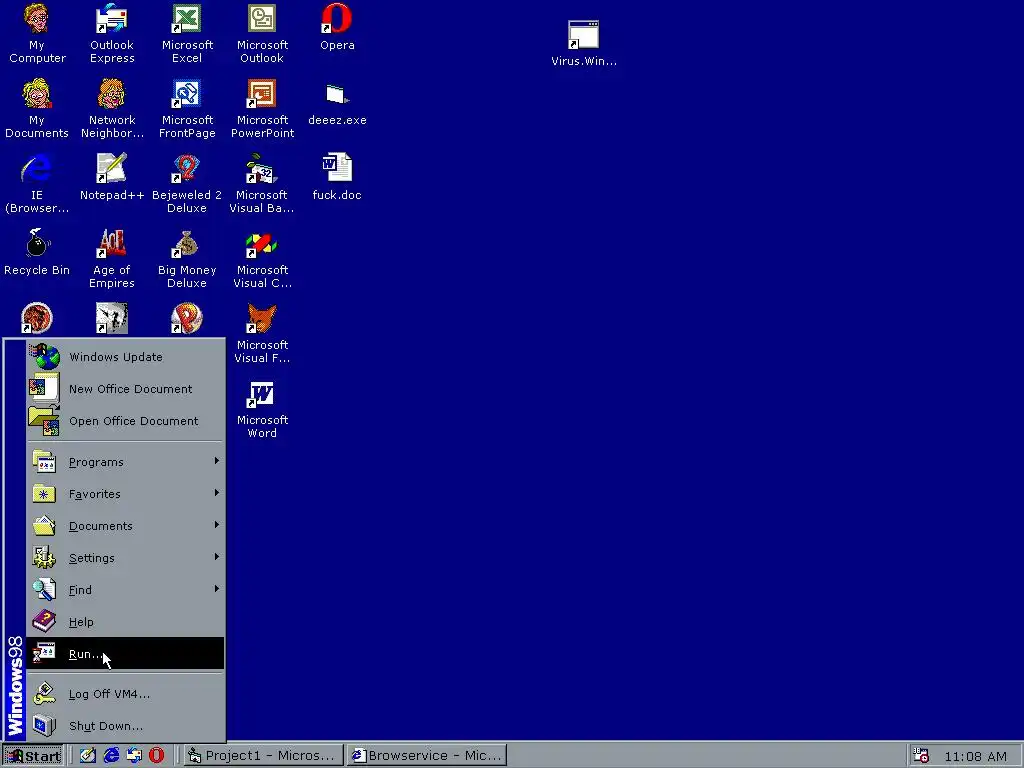The image size is (1024, 768).
Task: Choose Windows Update in the Start menu
Action: [x=125, y=357]
